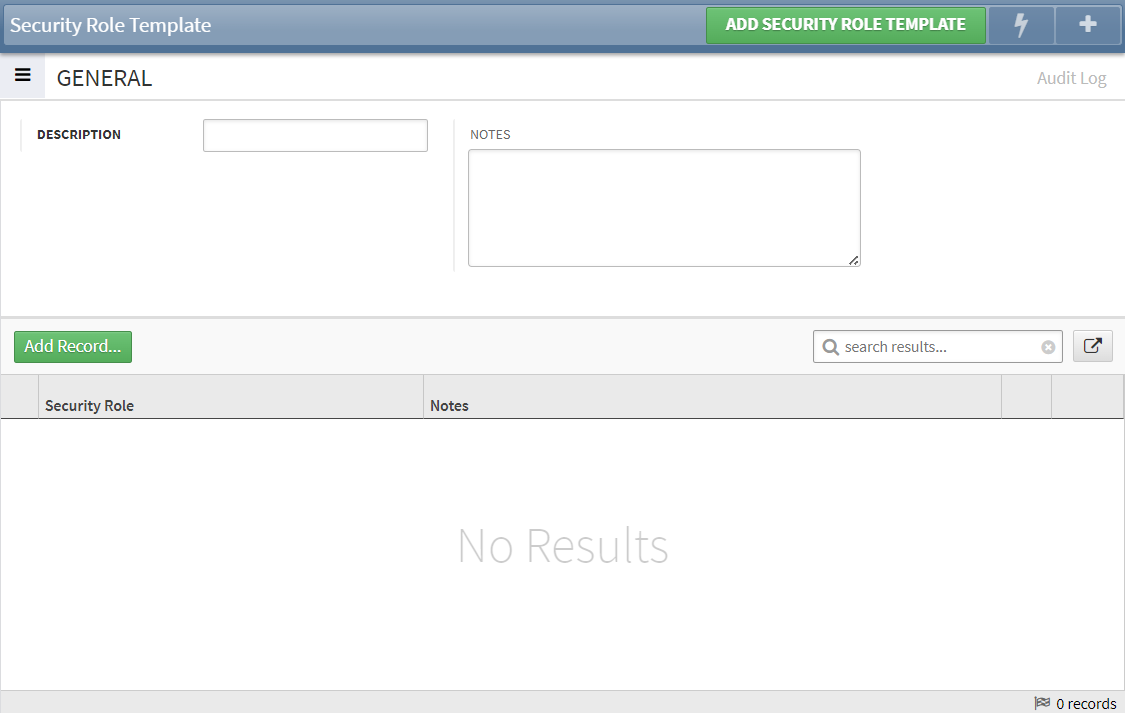
Task: Sort by the Notes column header
Action: [449, 405]
